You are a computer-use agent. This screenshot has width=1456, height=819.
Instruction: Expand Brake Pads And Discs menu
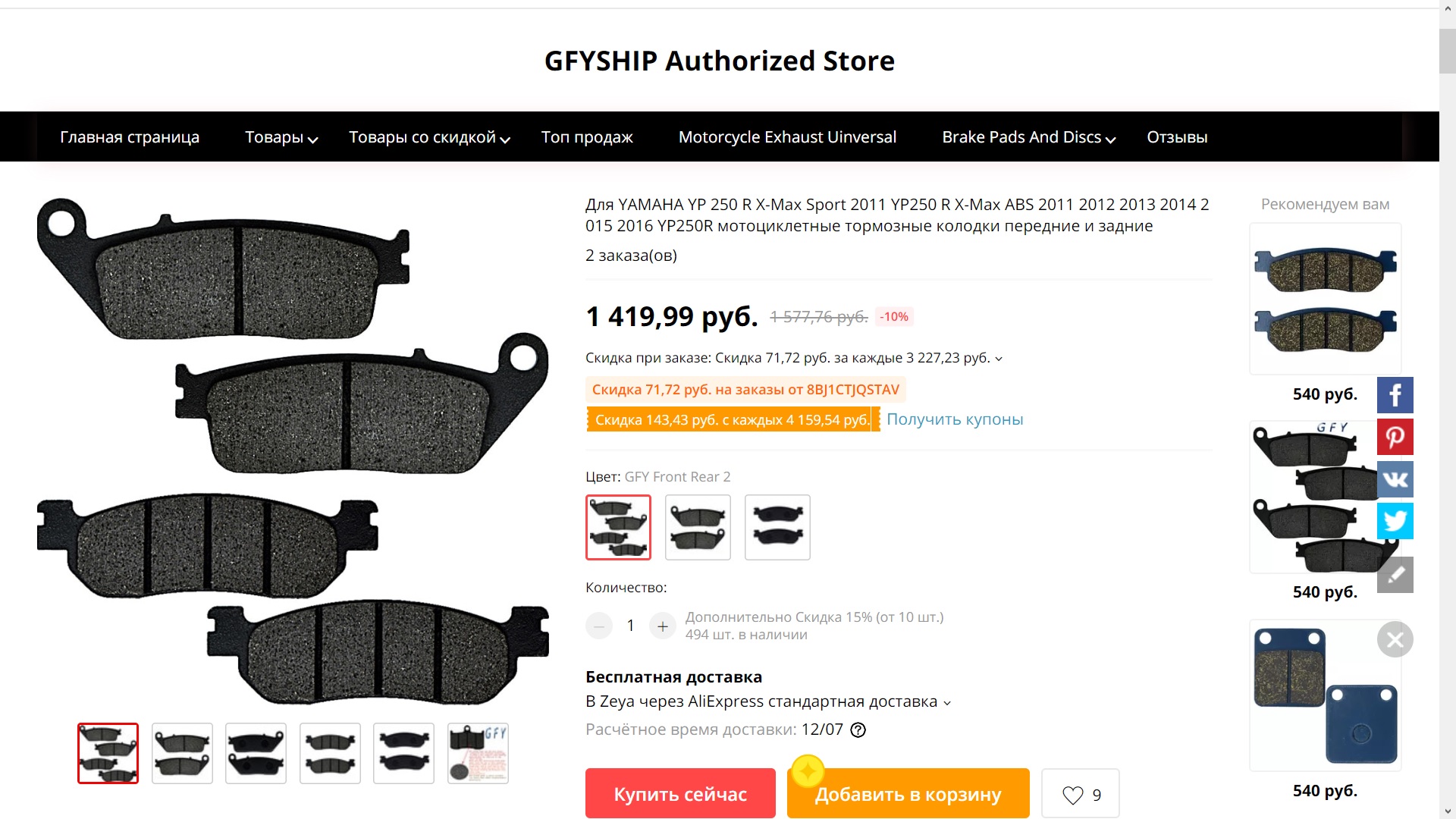click(x=1028, y=137)
